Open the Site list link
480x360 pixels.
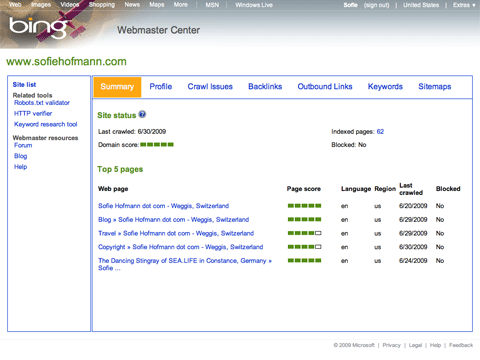pyautogui.click(x=24, y=85)
